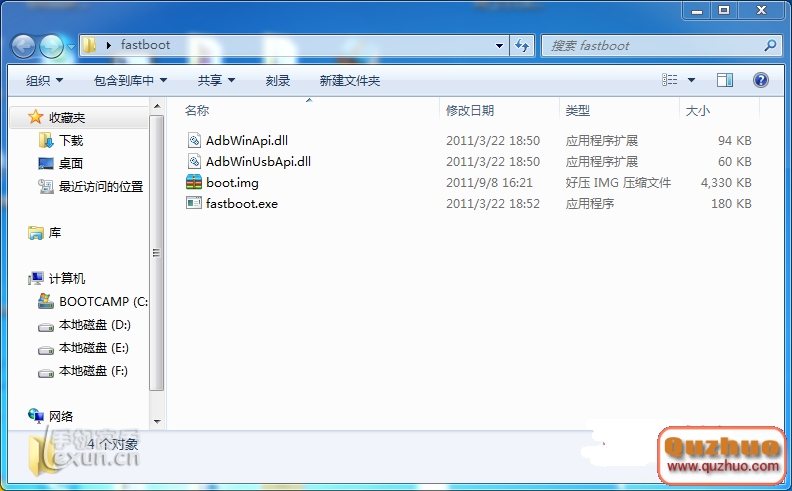Select the boot.img archive icon
The width and height of the screenshot is (792, 491).
click(x=194, y=182)
